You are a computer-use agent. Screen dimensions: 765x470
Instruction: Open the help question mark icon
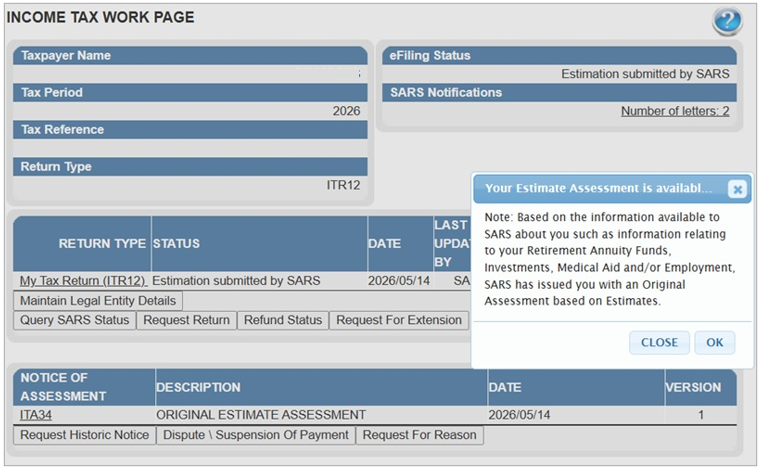click(727, 21)
